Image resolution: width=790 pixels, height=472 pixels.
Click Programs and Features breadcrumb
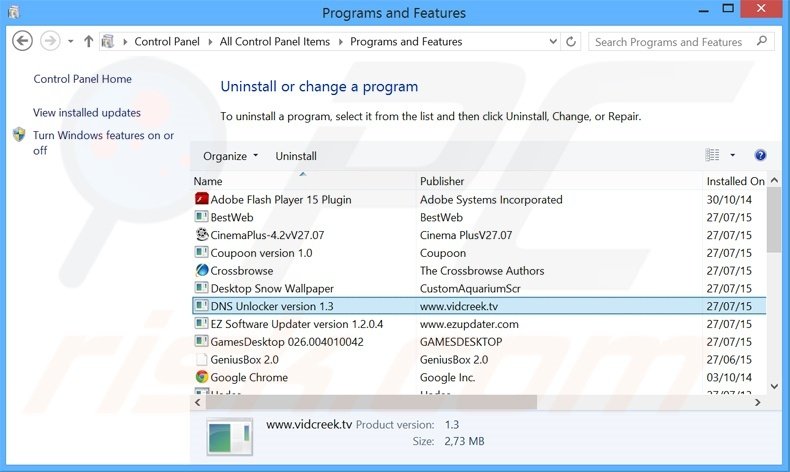click(406, 41)
